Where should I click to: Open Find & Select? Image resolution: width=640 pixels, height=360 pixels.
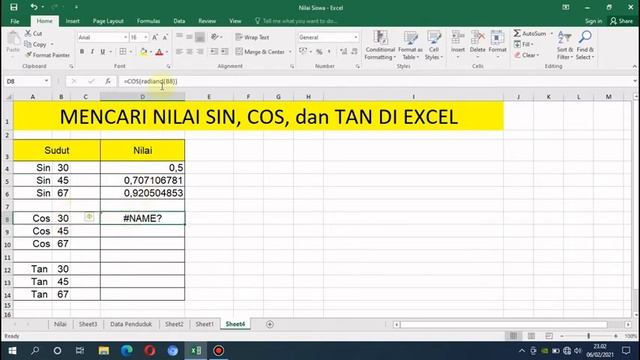click(585, 45)
